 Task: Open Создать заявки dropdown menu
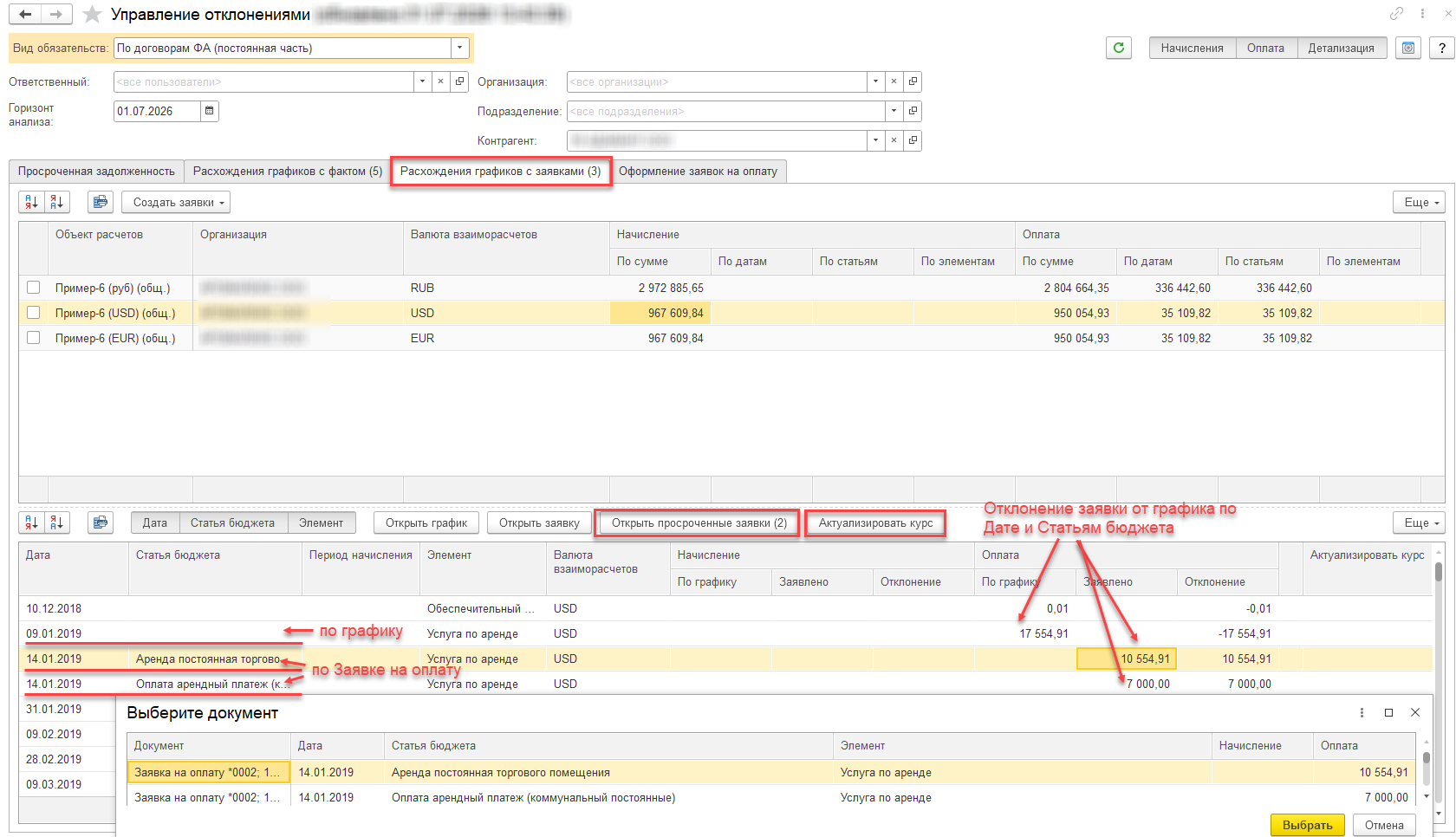(176, 202)
